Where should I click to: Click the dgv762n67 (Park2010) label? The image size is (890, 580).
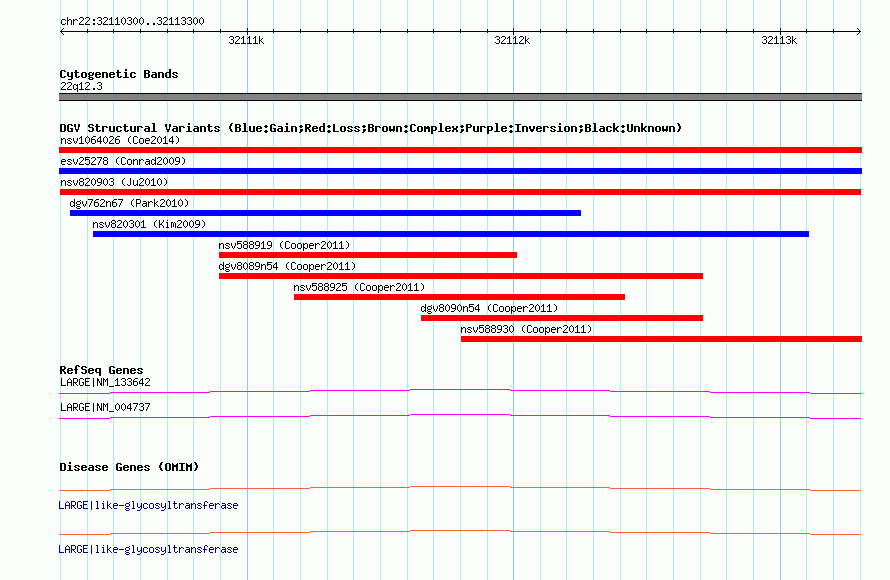click(129, 203)
